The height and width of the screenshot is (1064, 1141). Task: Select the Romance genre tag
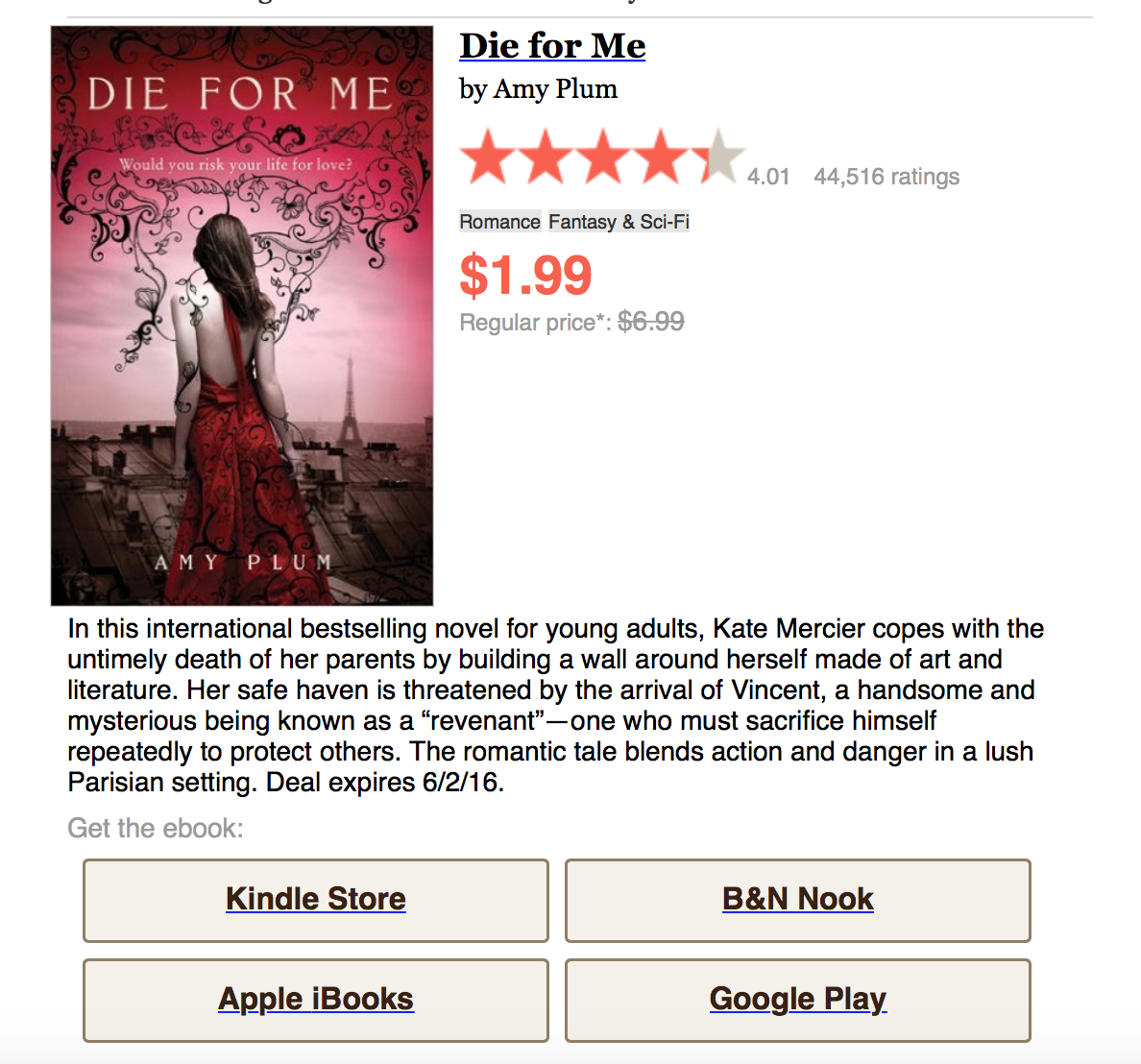(x=499, y=222)
